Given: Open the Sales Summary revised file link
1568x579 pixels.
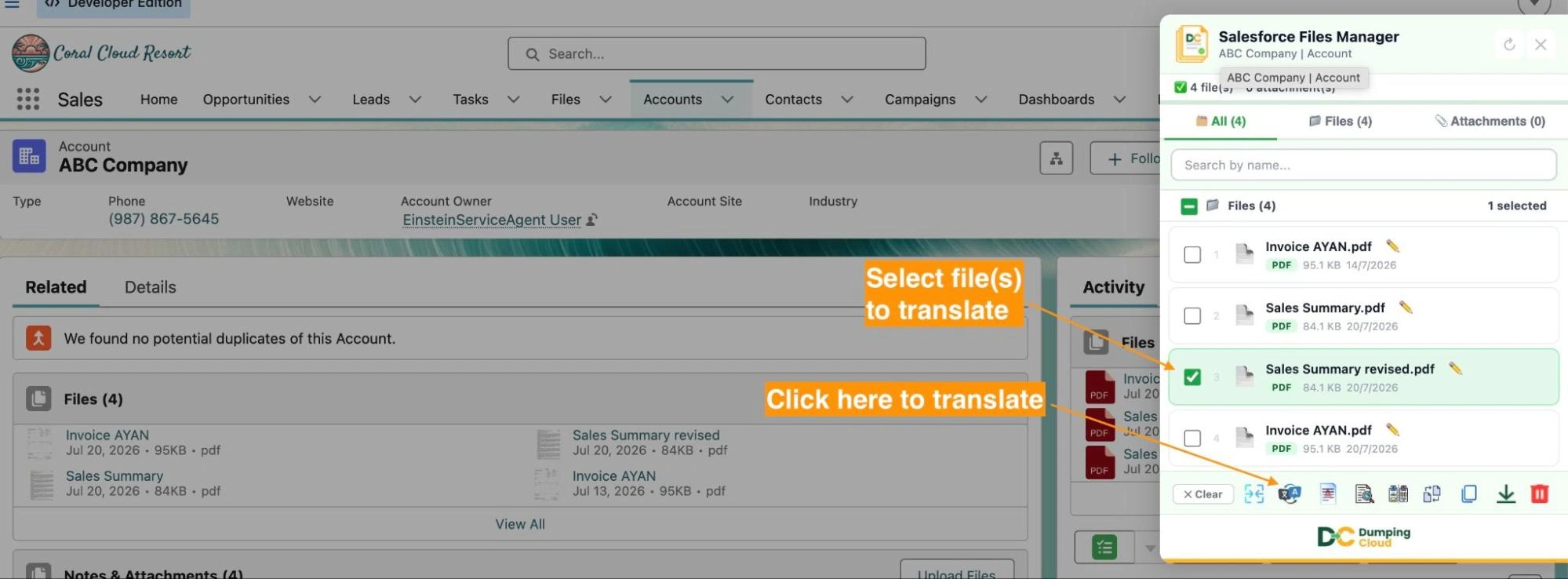Looking at the screenshot, I should click(646, 435).
